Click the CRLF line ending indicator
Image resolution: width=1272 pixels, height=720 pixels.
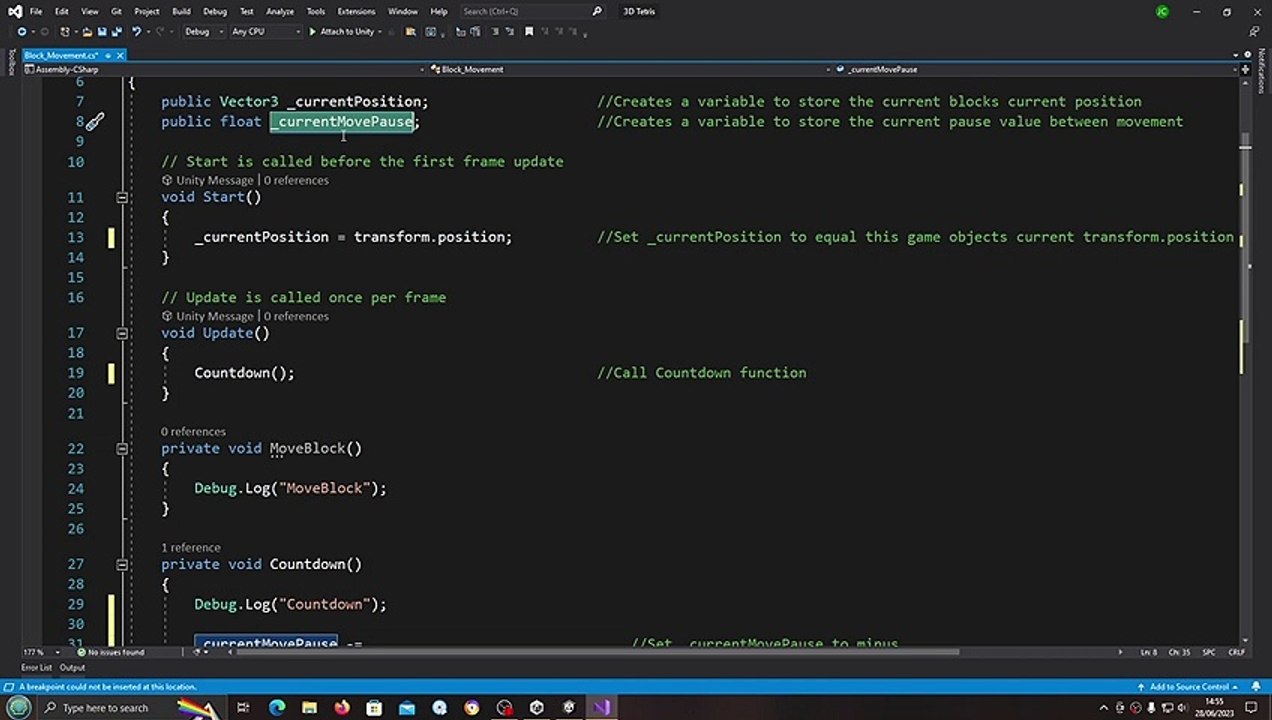[x=1237, y=652]
